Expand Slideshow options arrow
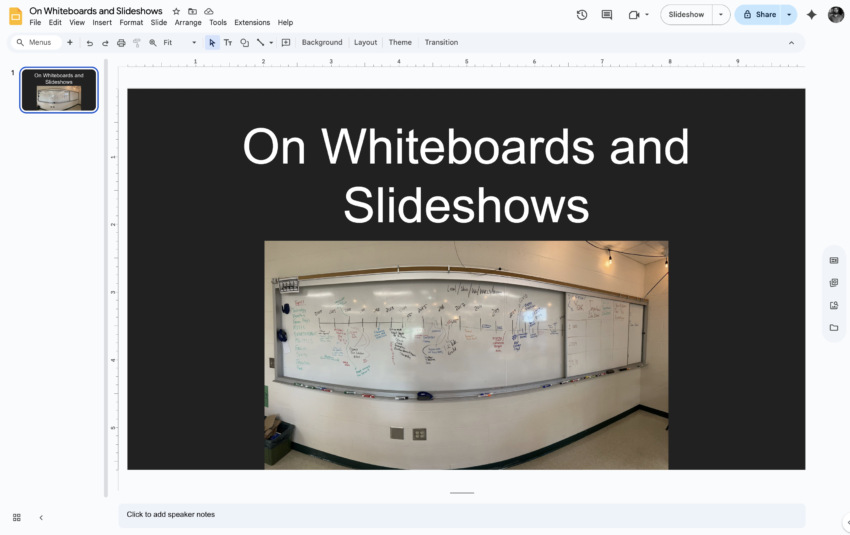The image size is (850, 535). 721,15
